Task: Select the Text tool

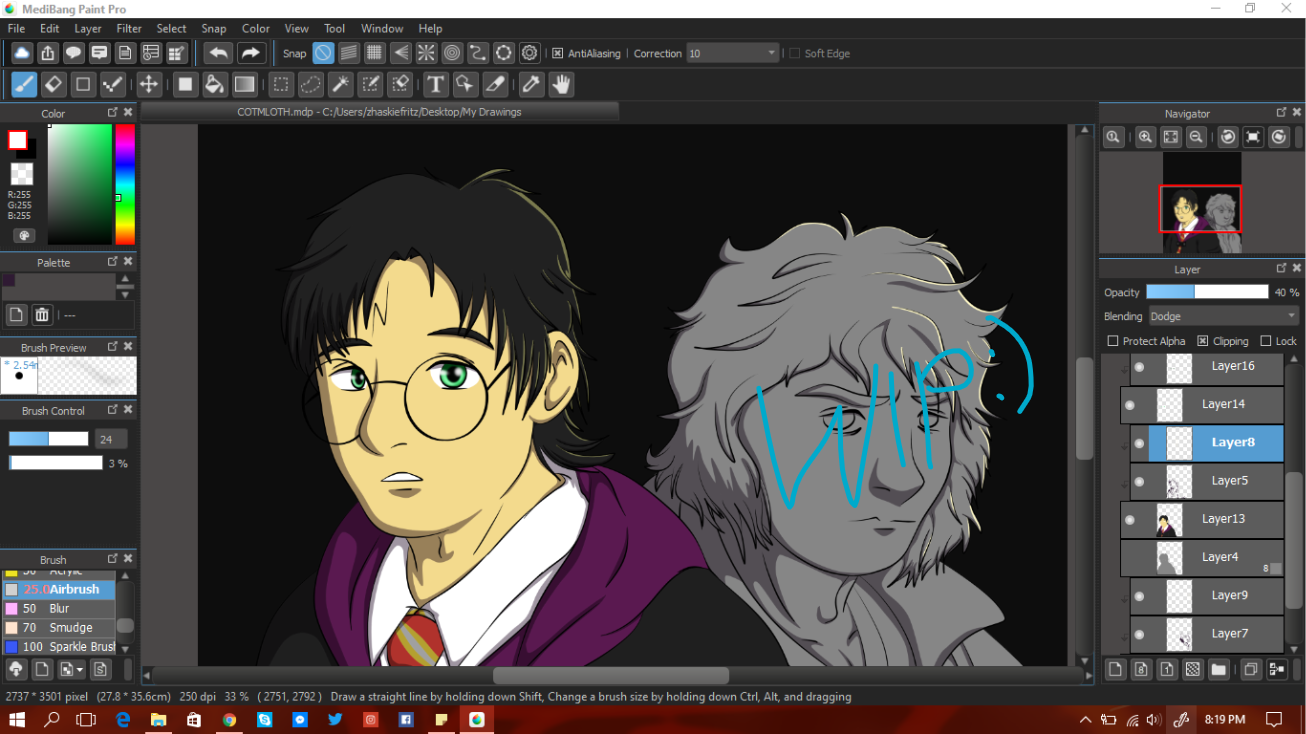Action: click(435, 85)
